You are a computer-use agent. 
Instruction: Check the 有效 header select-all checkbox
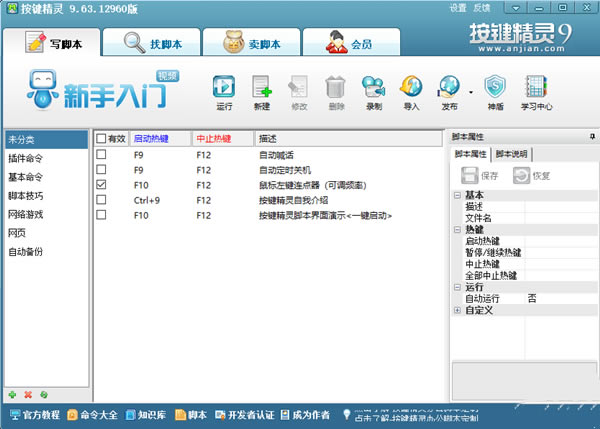[100, 138]
